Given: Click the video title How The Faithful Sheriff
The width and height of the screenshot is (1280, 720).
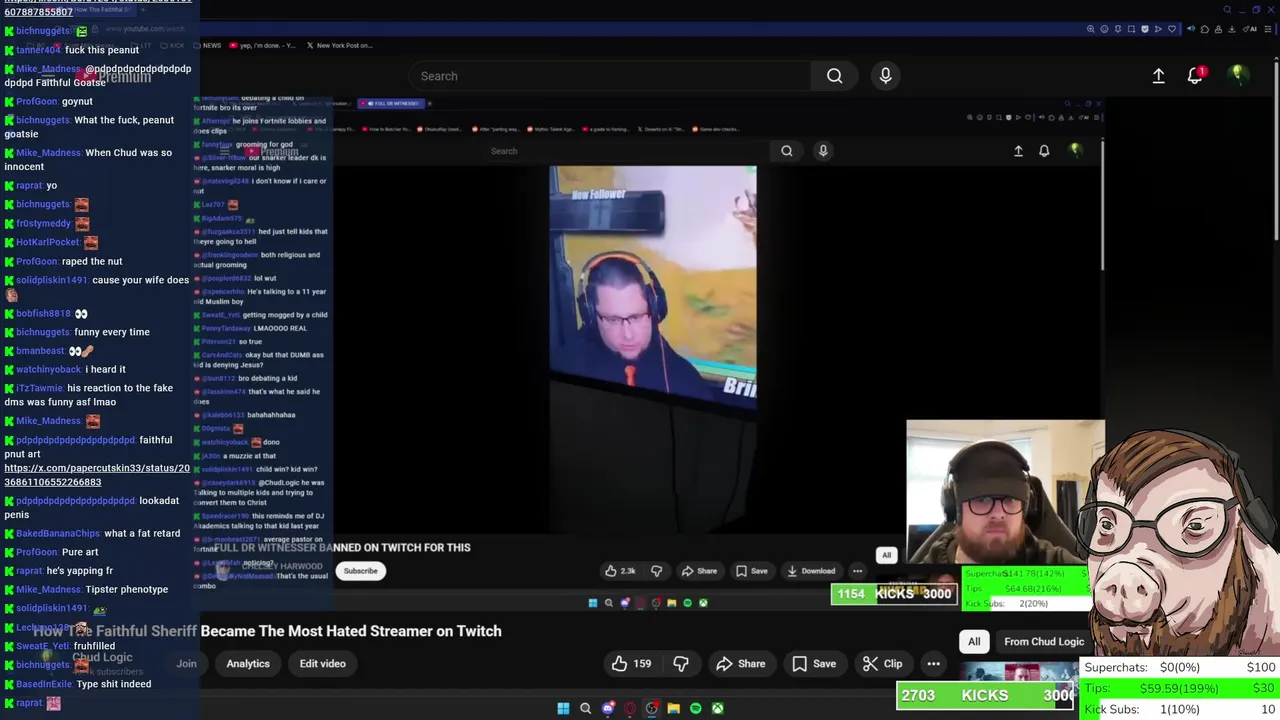Looking at the screenshot, I should (x=267, y=631).
